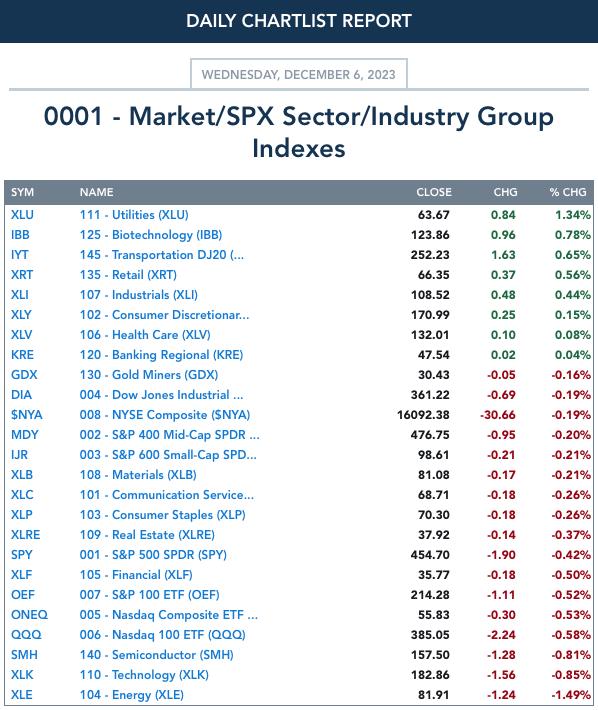Click the Wednesday, December 6, 2023 date box

(x=299, y=74)
